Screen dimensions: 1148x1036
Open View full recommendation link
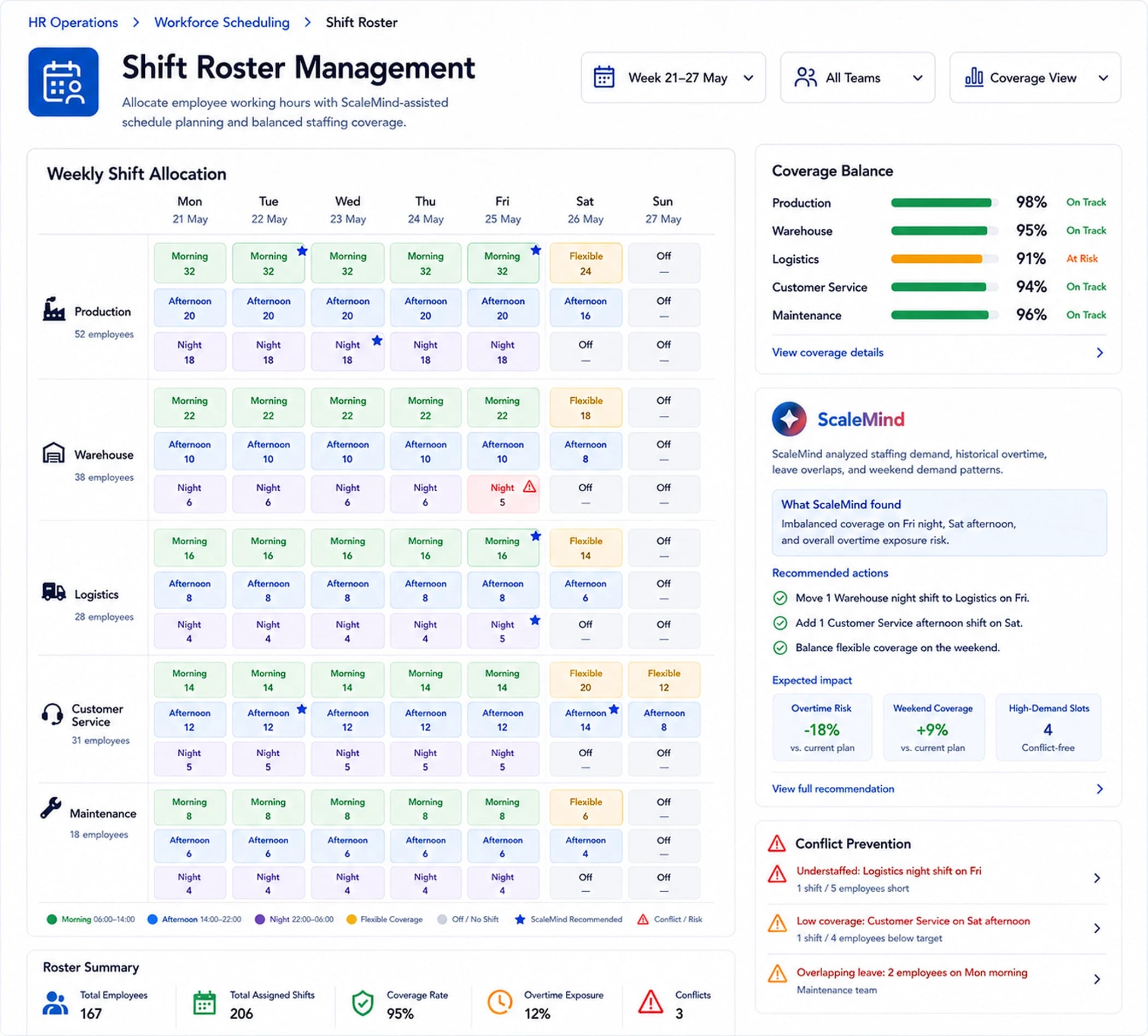point(833,788)
